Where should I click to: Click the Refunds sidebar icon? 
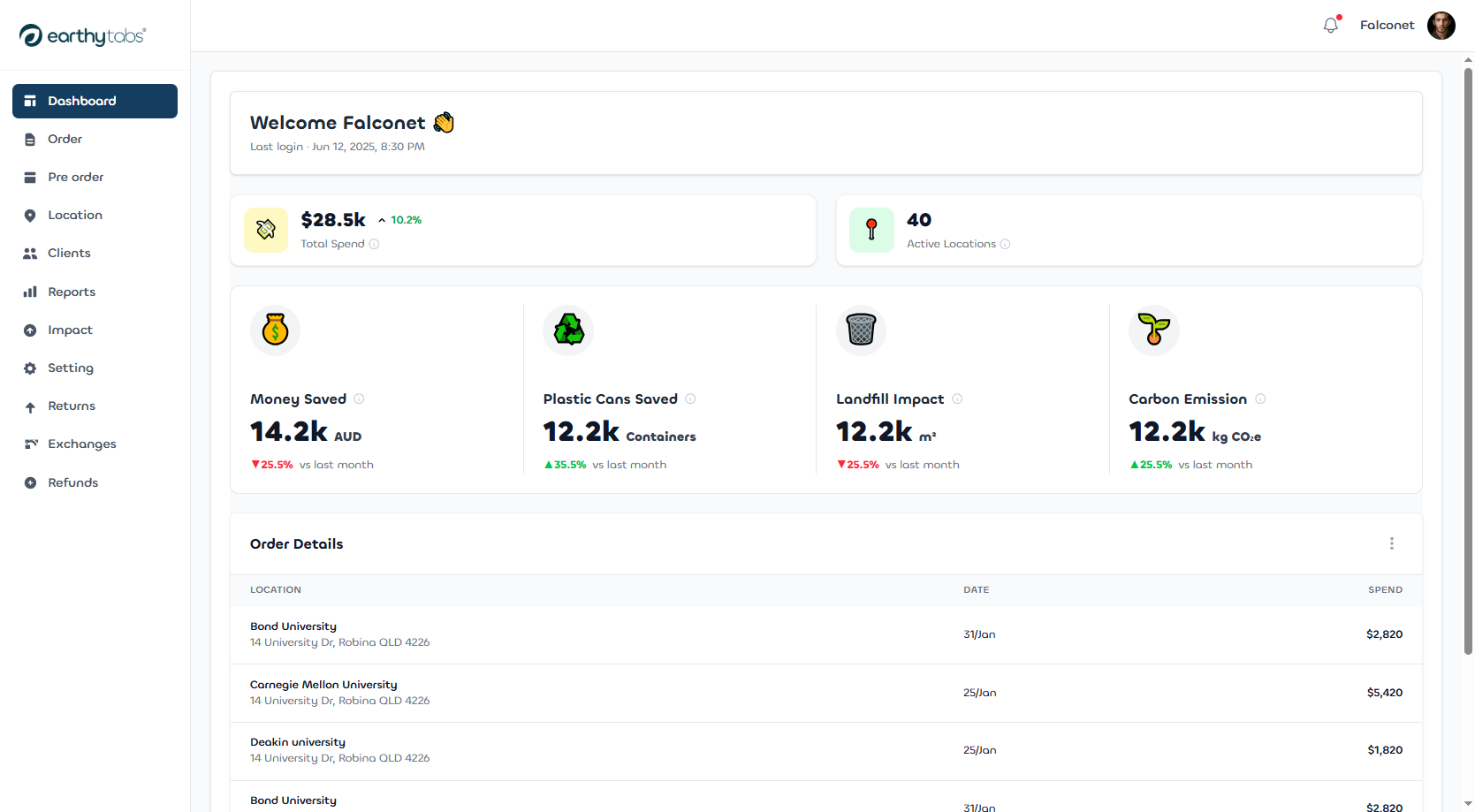pos(29,482)
